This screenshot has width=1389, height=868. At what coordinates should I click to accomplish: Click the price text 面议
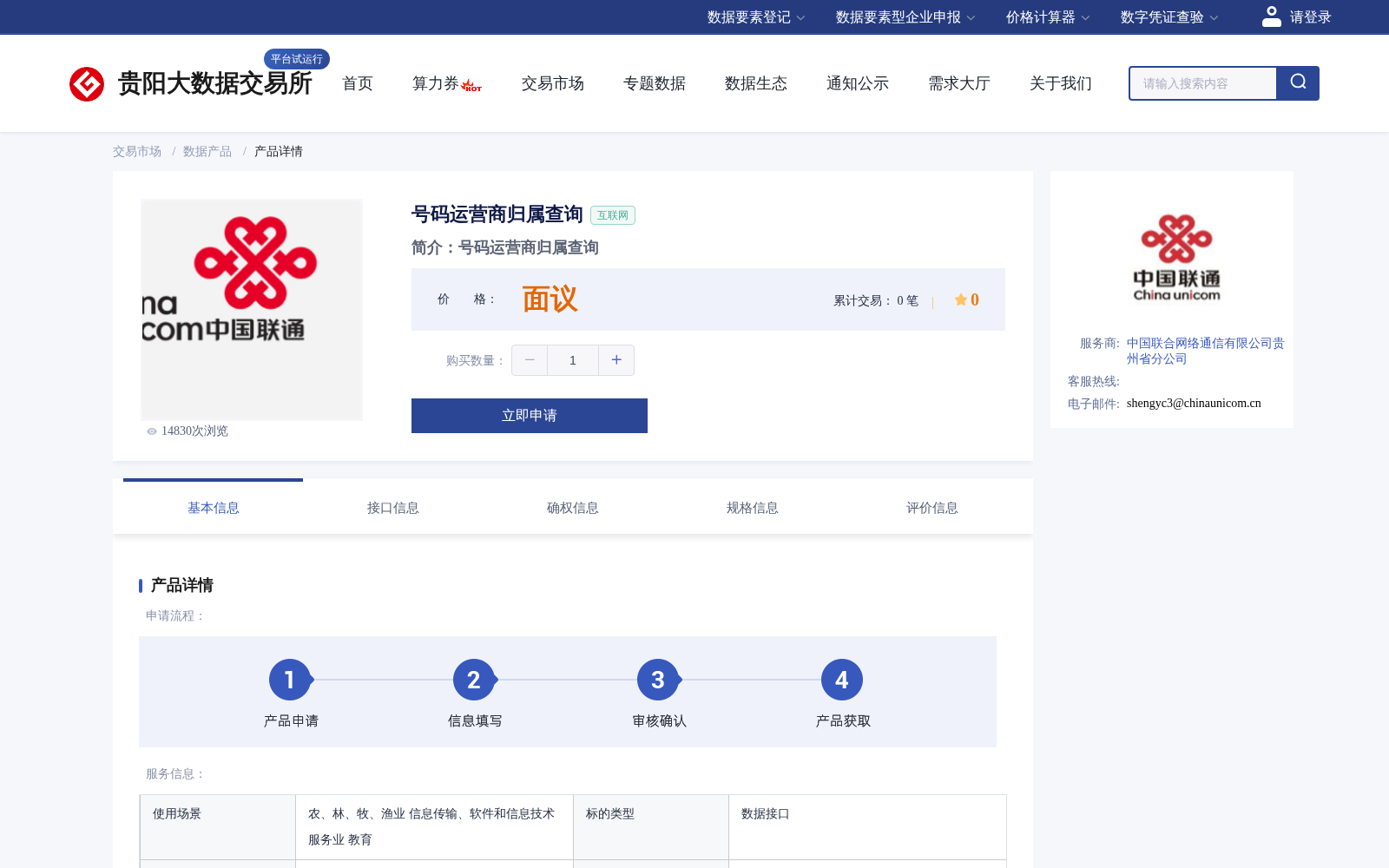(550, 299)
